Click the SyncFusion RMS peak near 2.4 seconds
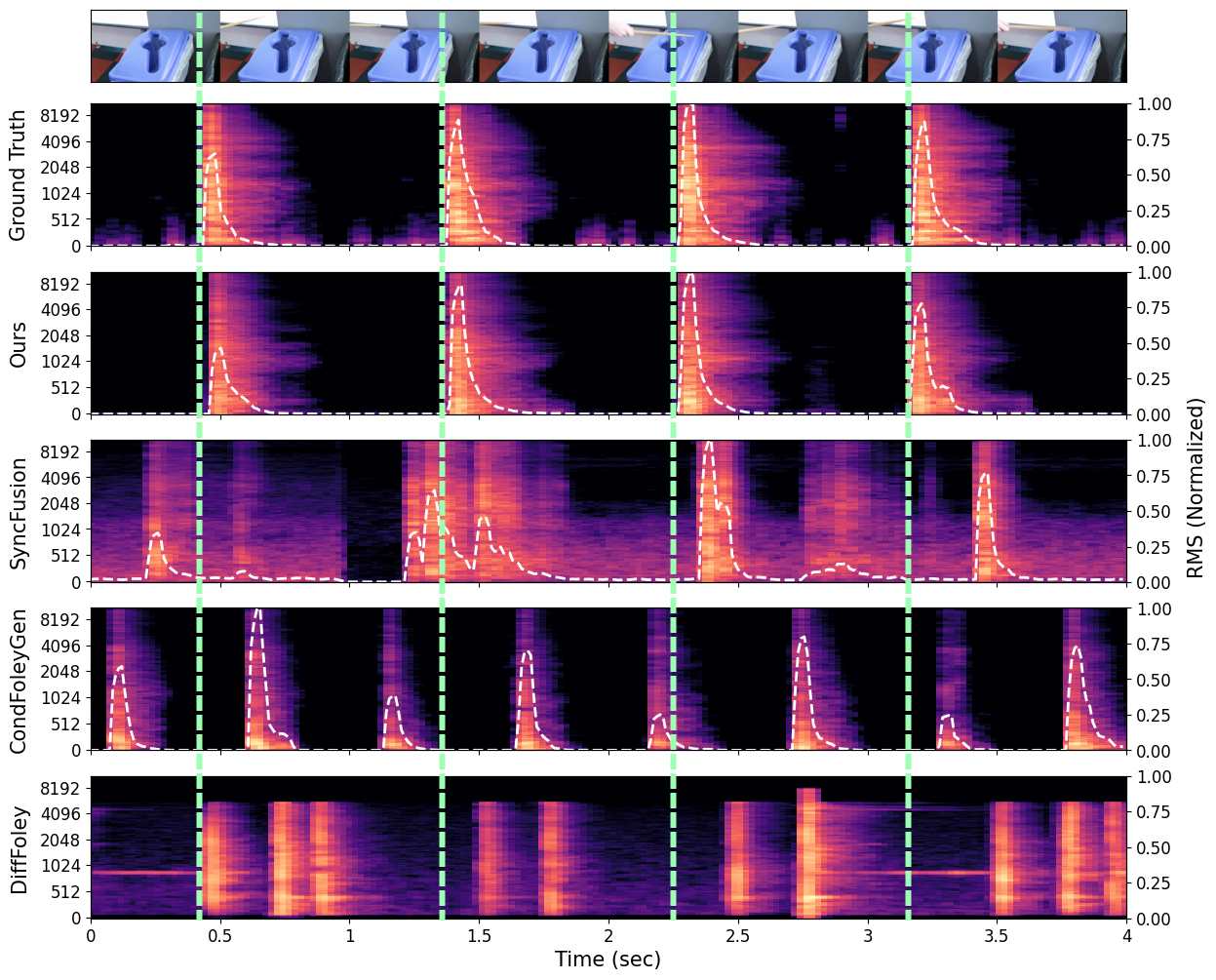The width and height of the screenshot is (1216, 980). coord(709,444)
